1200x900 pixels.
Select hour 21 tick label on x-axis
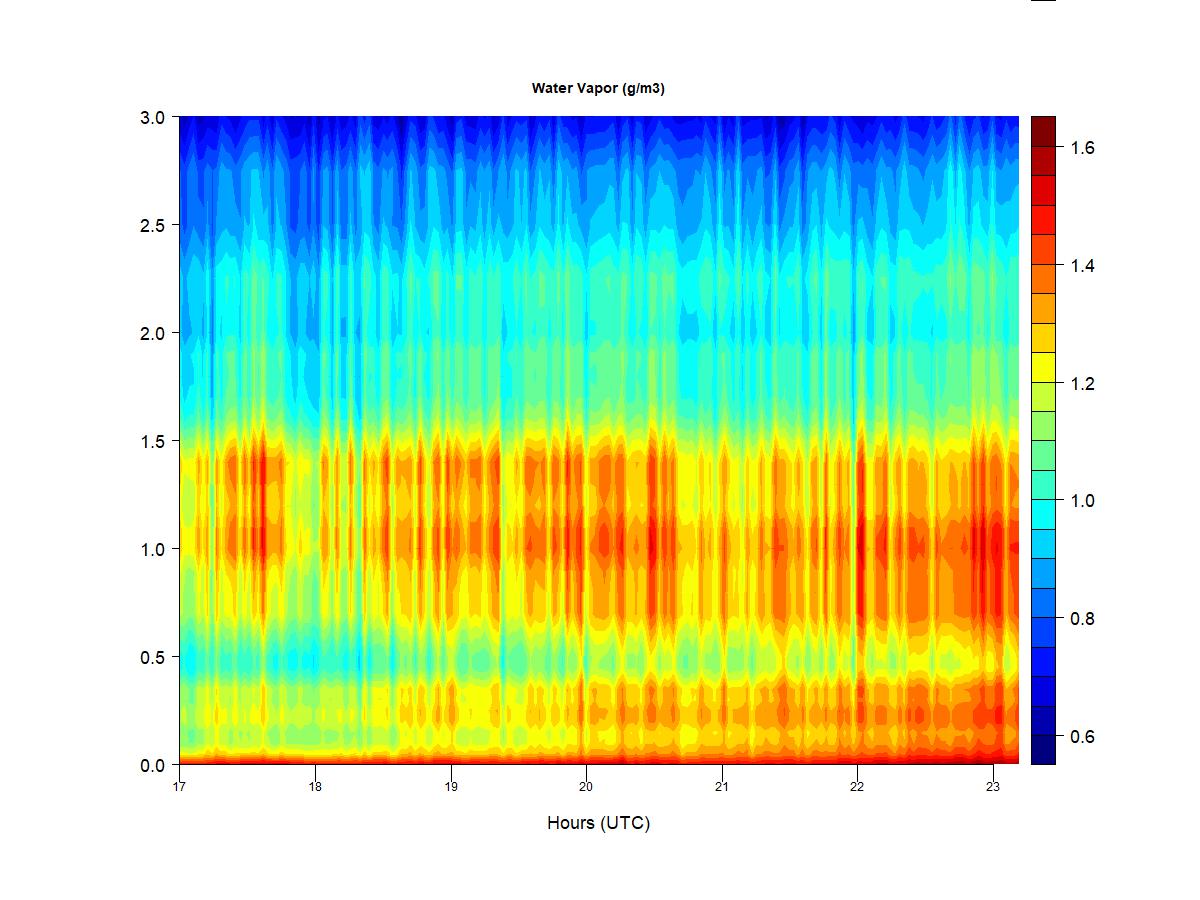(x=722, y=785)
